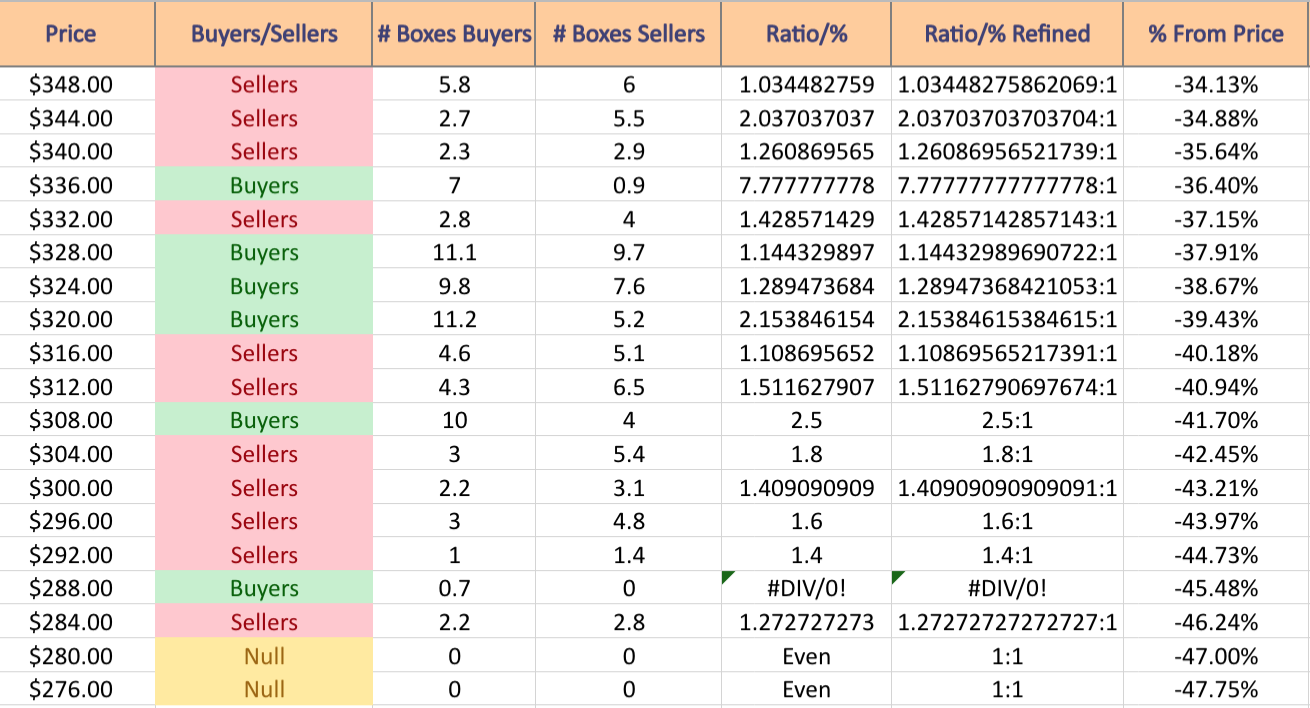Click the Null cell in the $276.00 row
The image size is (1310, 708).
tap(264, 689)
